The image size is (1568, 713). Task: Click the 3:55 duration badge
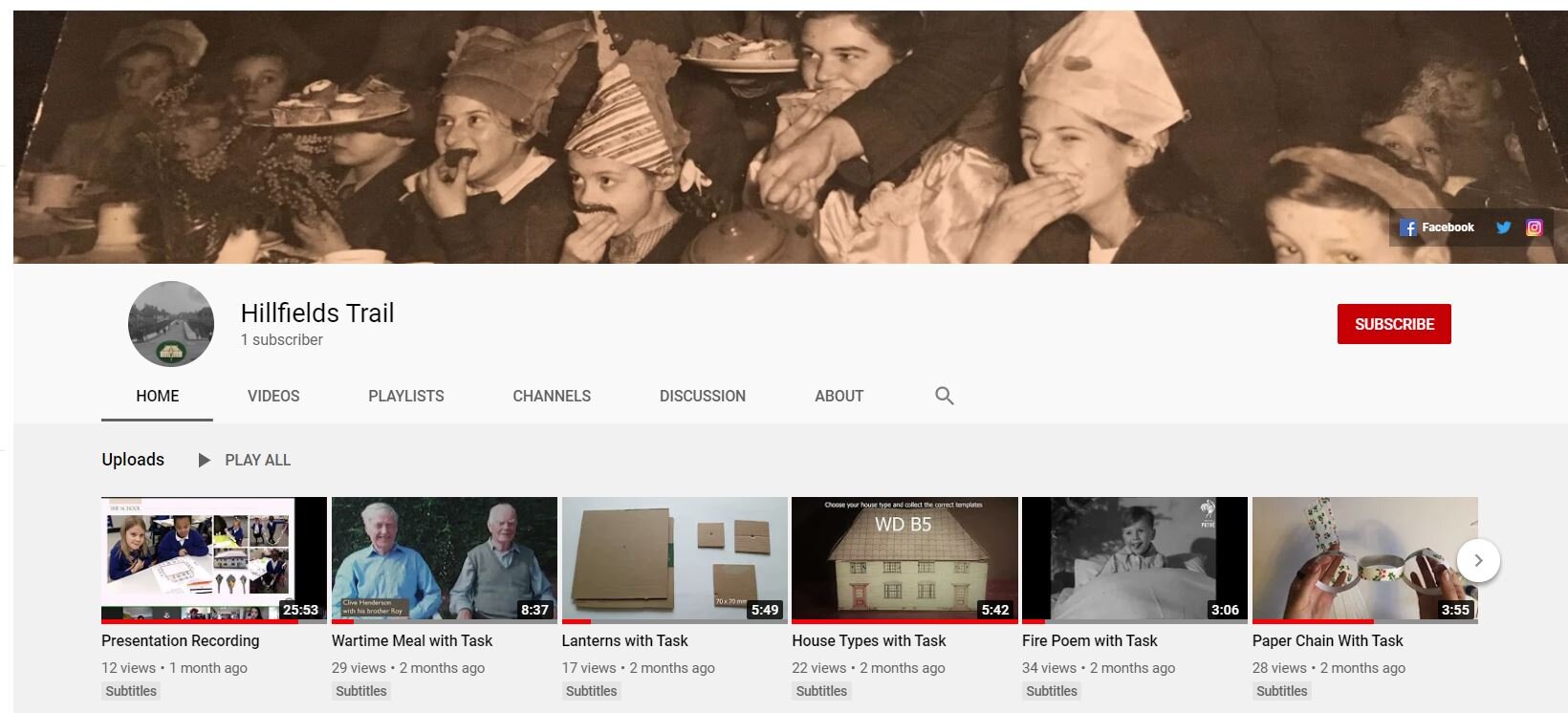[x=1455, y=610]
